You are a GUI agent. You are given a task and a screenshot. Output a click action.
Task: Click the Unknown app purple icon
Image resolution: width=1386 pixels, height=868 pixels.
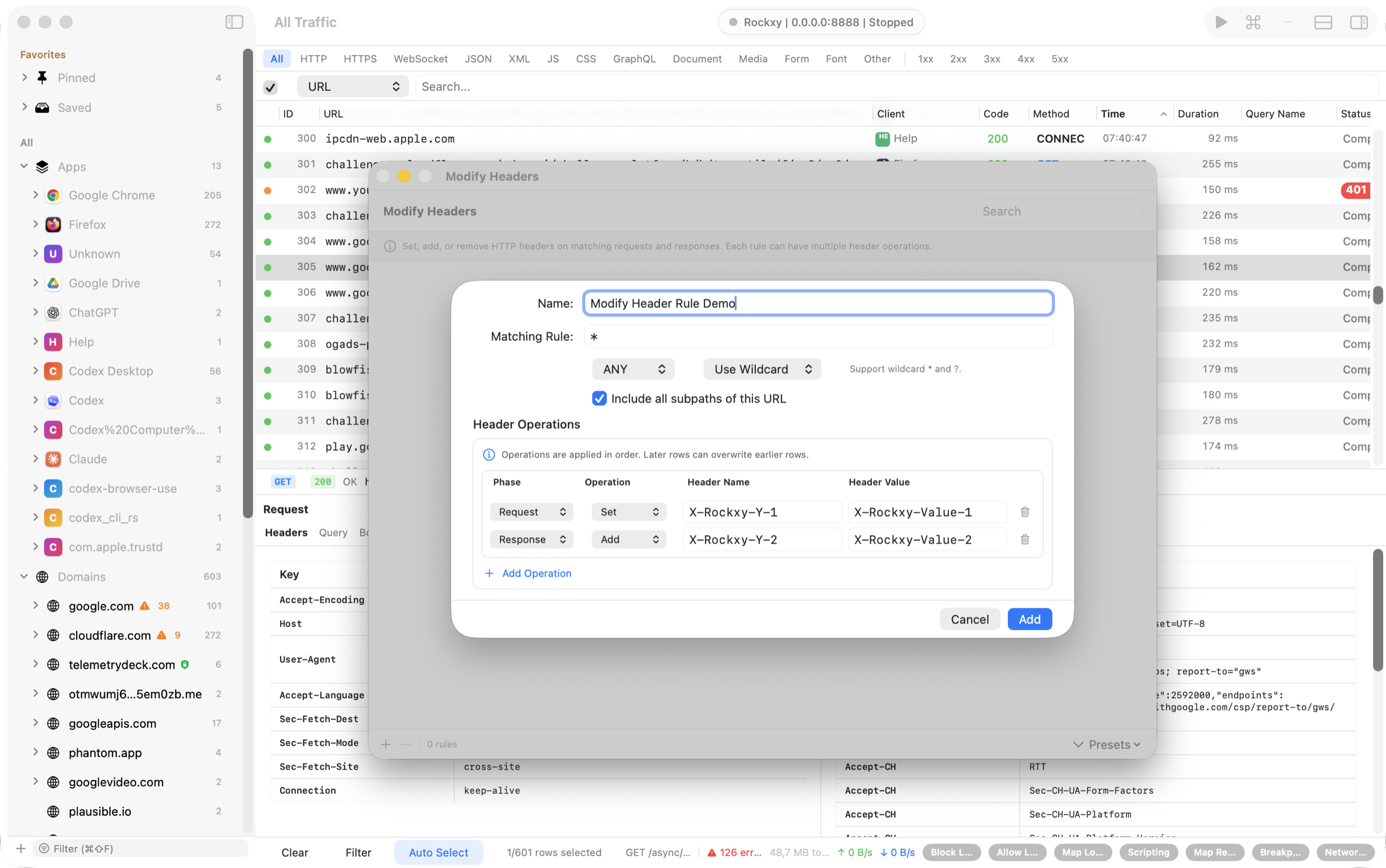(53, 254)
